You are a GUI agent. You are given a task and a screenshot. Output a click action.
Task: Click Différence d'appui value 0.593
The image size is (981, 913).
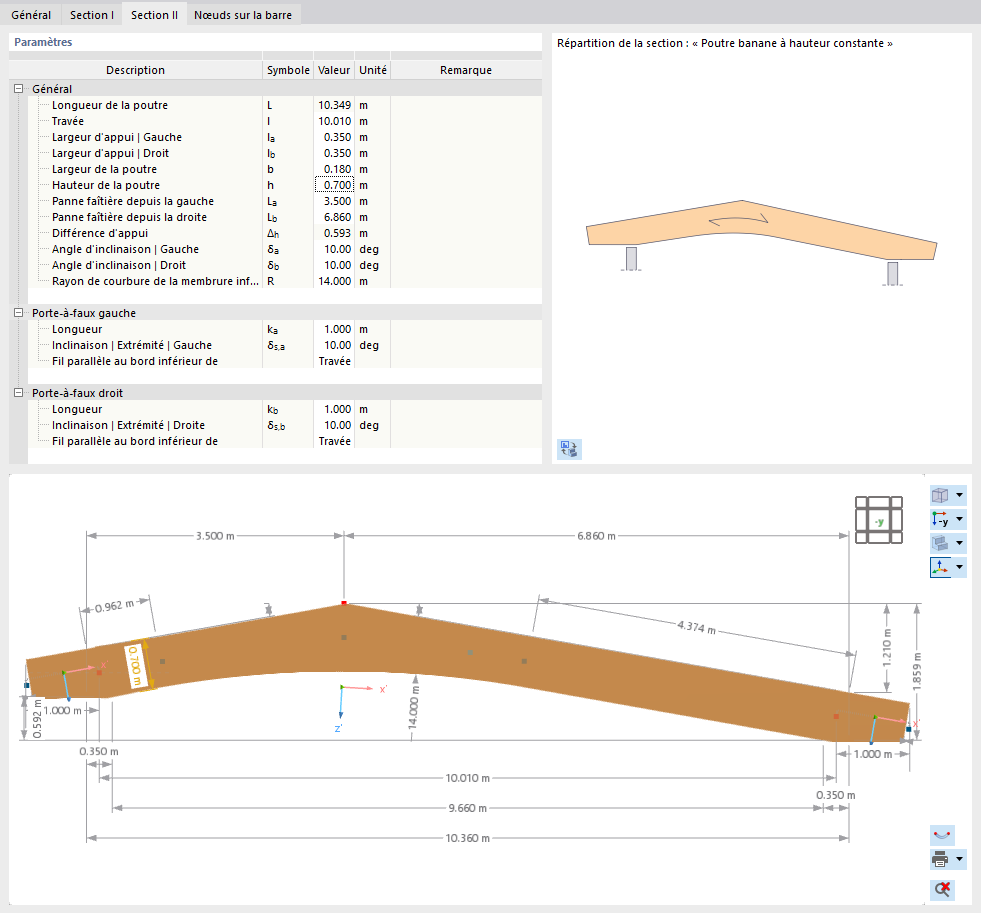[x=334, y=233]
